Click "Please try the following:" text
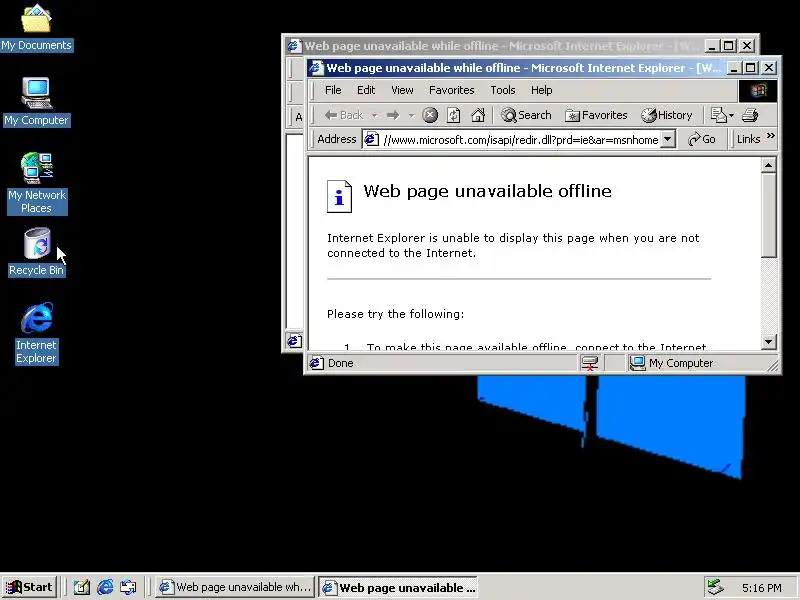 395,314
